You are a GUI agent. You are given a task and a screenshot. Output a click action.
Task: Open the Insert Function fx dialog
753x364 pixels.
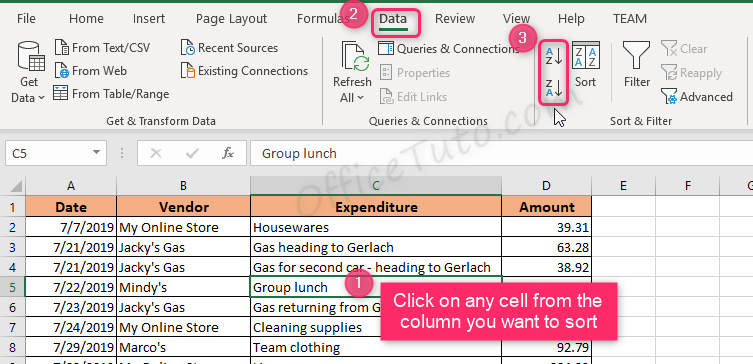(227, 153)
